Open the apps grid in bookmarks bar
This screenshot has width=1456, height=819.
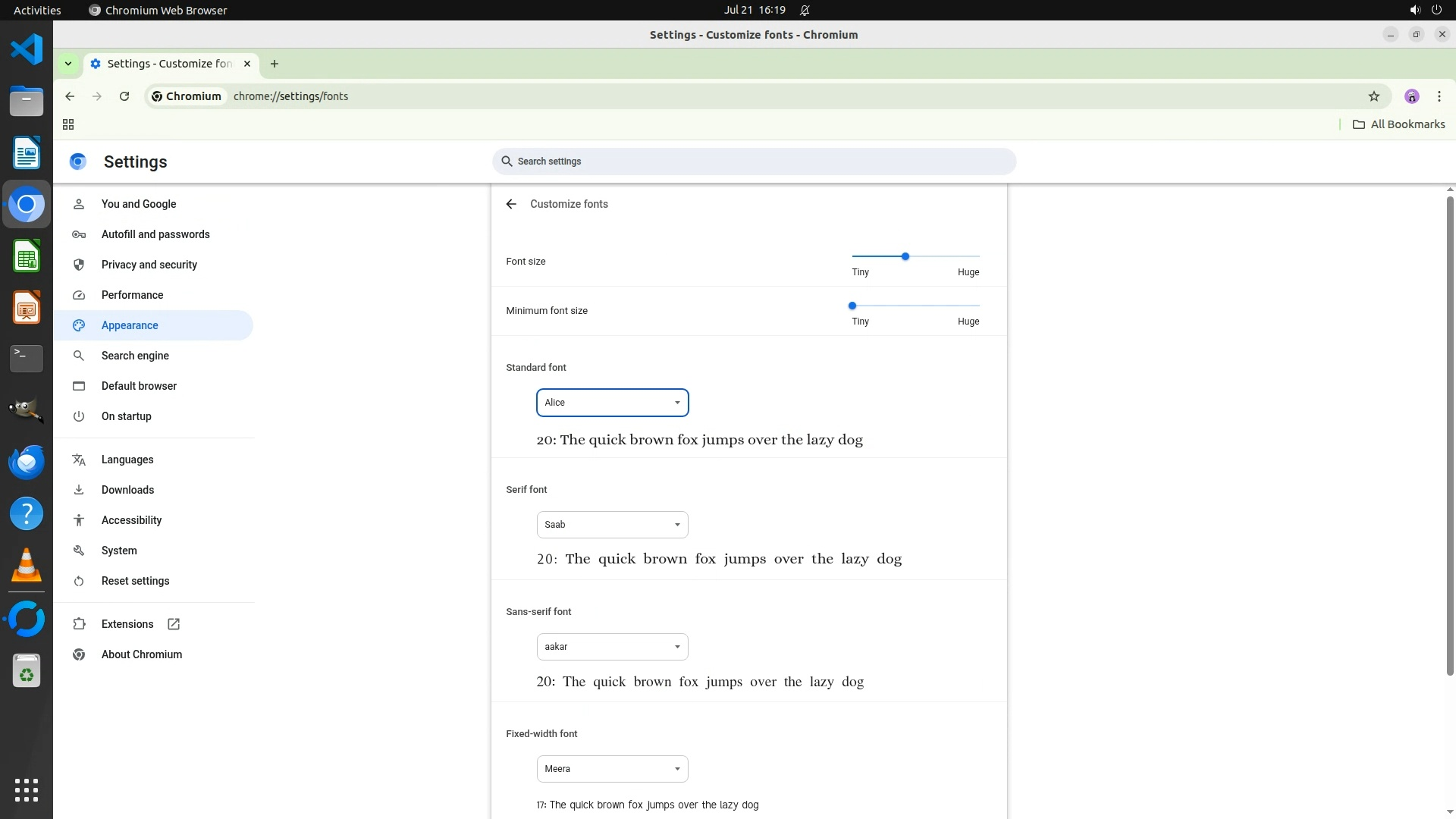(x=68, y=124)
